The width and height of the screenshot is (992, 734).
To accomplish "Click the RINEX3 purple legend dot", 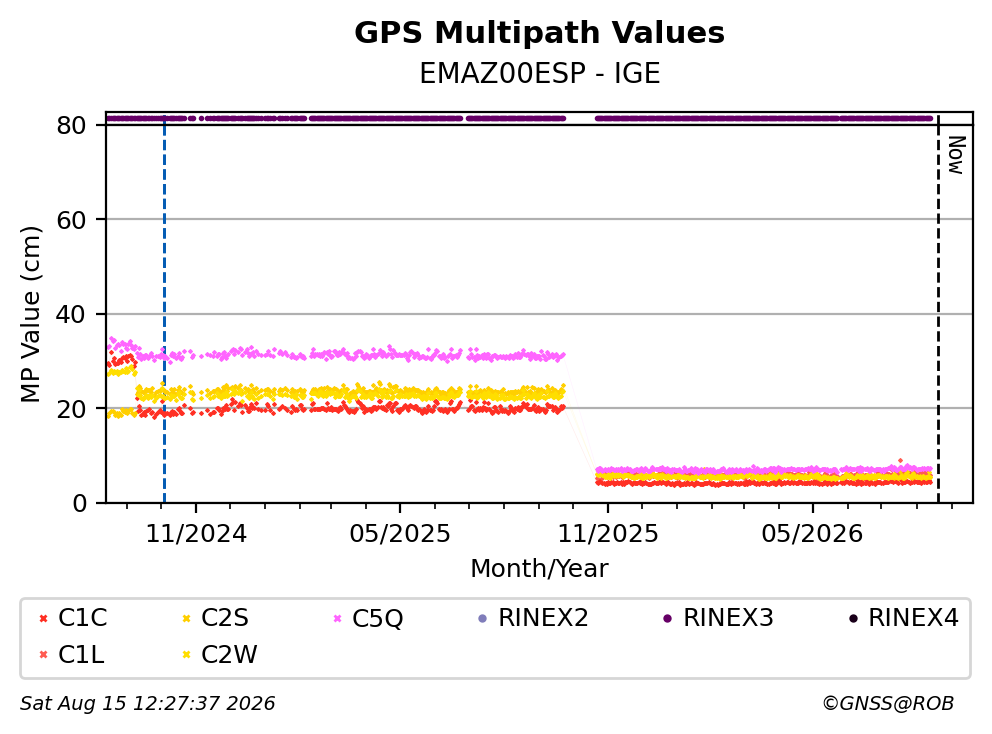I will tap(667, 618).
